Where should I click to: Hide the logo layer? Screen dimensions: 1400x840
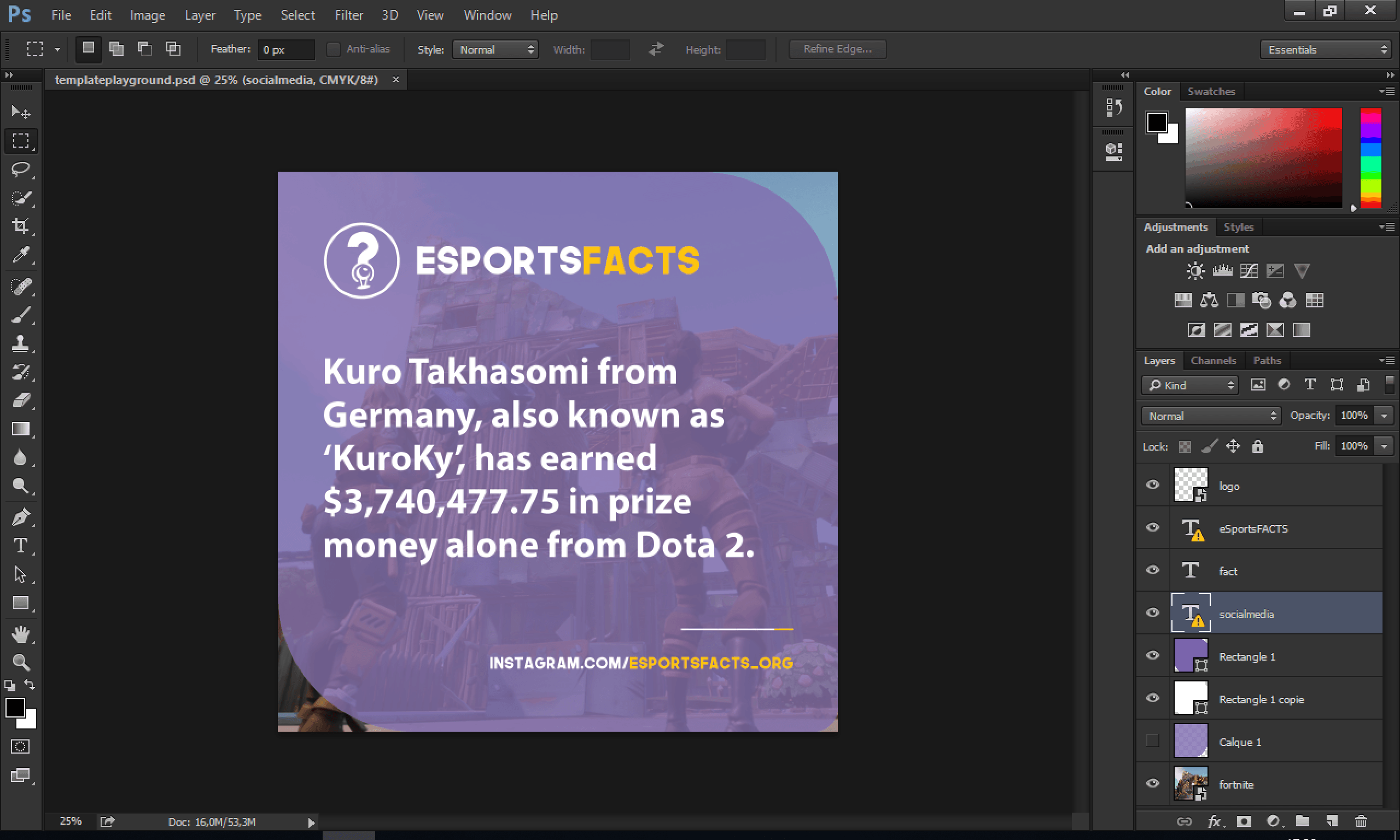1153,485
